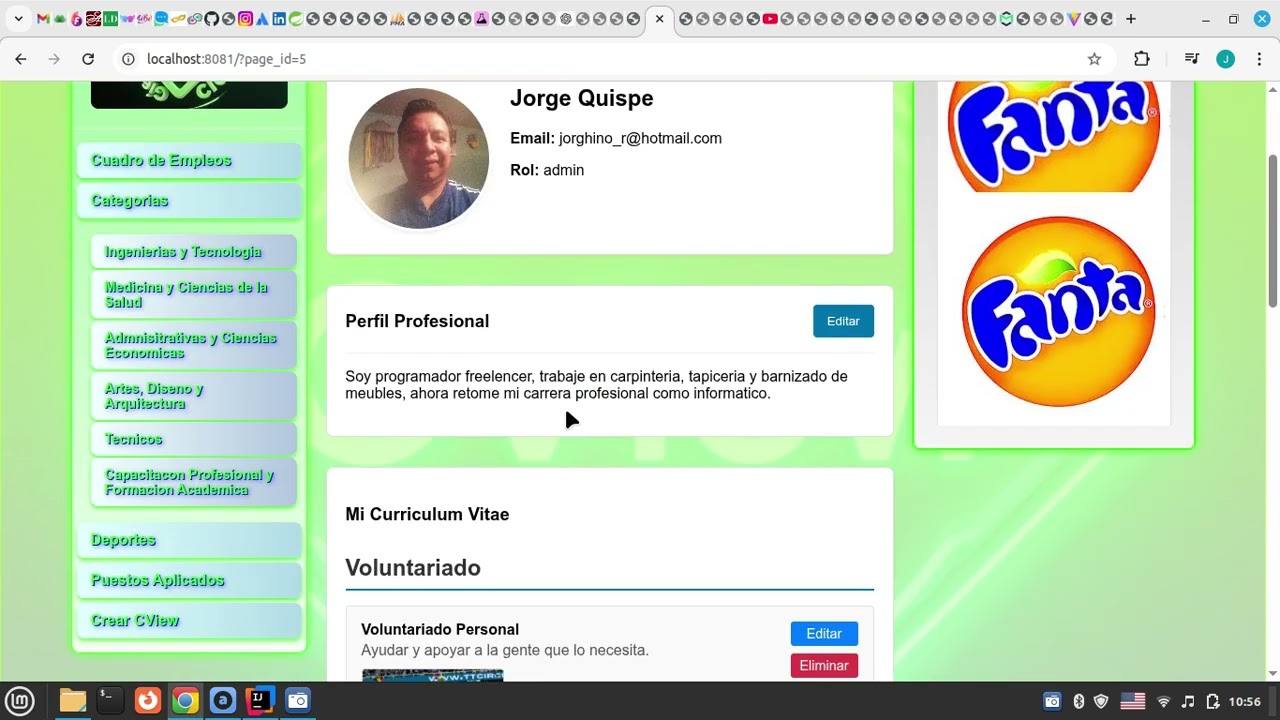Click the localhost address bar
The height and width of the screenshot is (720, 1280).
tap(600, 59)
